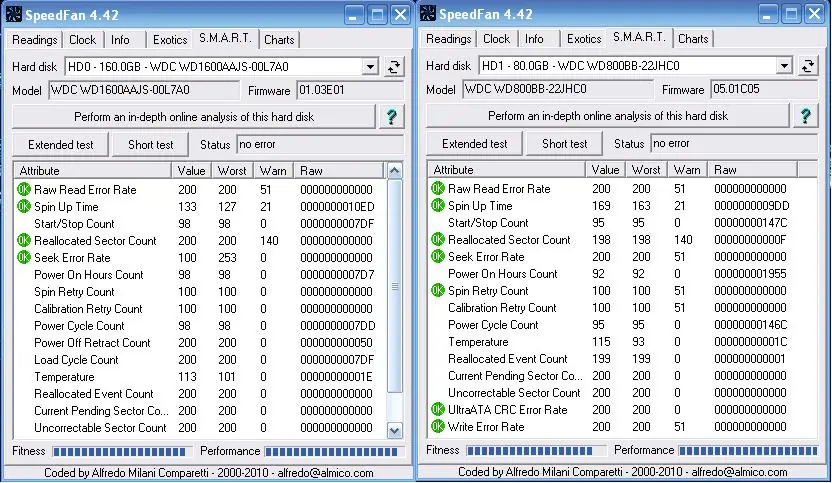Refresh hard disk list in left window
Screen dimensions: 832x483
coord(394,67)
